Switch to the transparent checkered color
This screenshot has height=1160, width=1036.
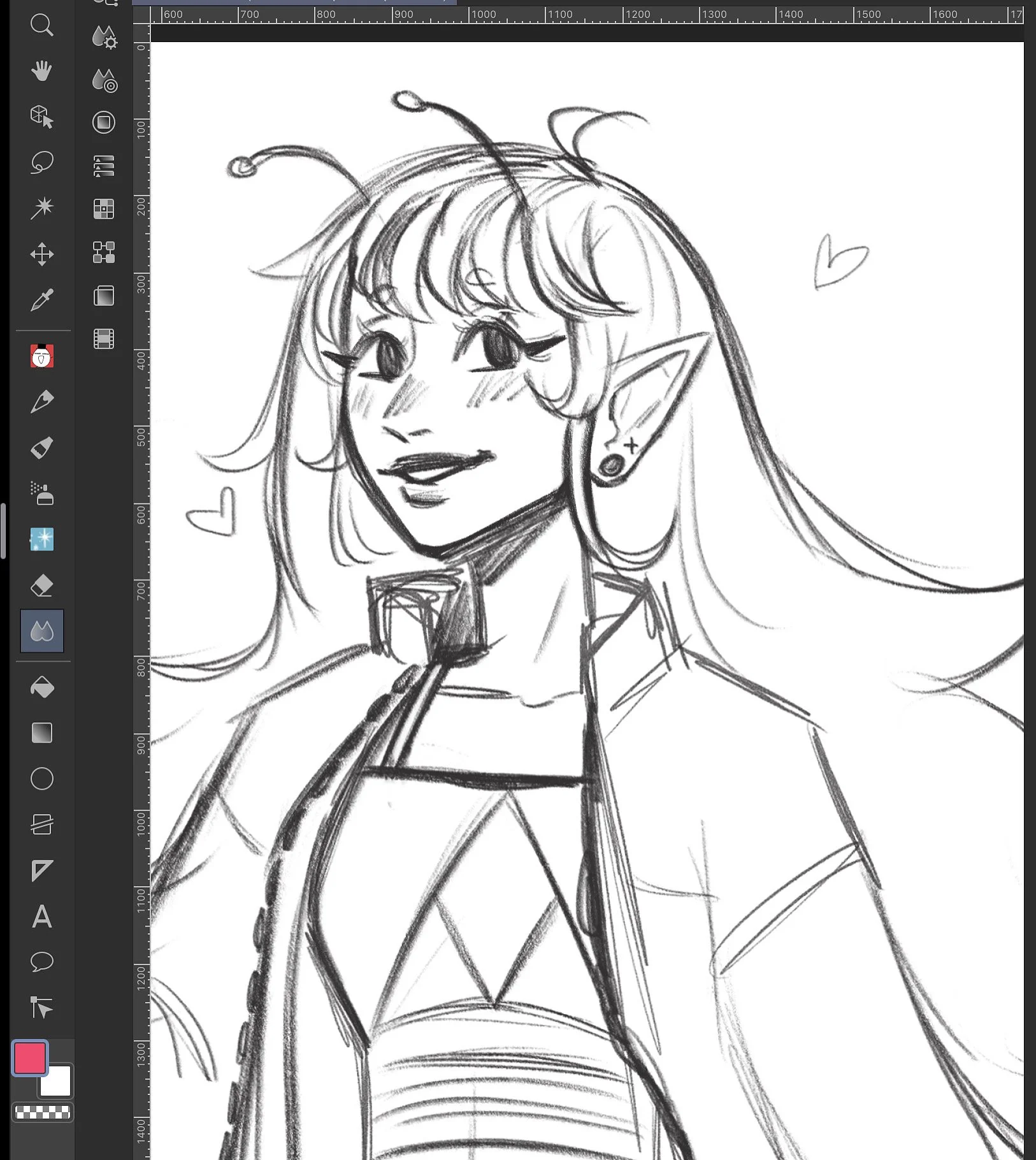[x=43, y=1113]
